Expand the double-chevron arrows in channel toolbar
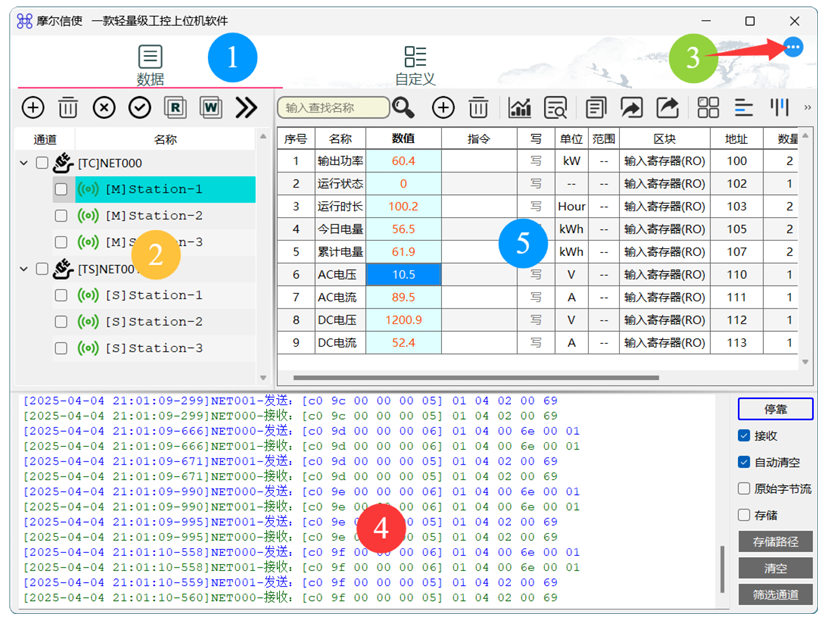This screenshot has height=623, width=825. [x=246, y=107]
